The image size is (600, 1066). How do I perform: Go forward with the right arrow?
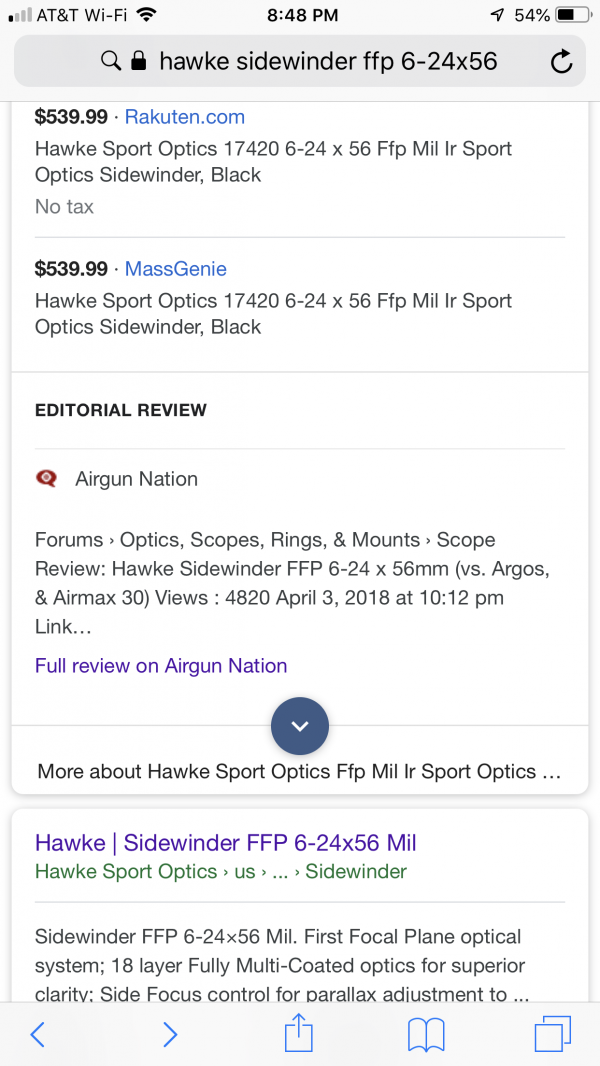point(169,1034)
